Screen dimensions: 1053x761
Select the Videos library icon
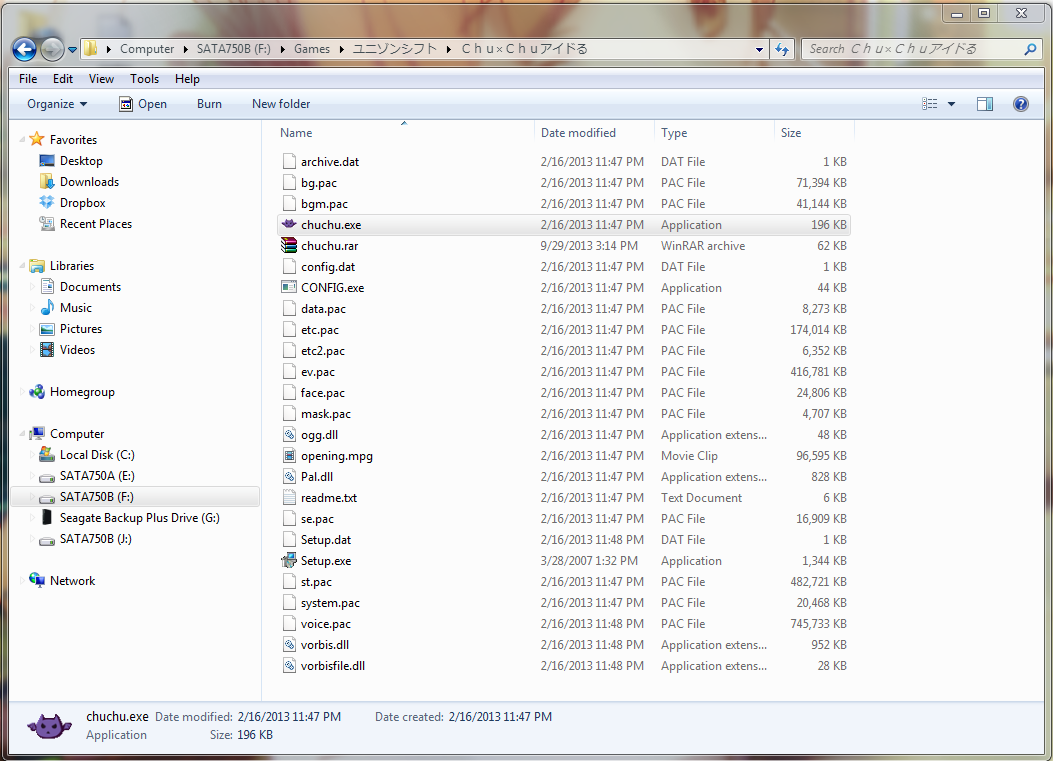click(x=47, y=350)
